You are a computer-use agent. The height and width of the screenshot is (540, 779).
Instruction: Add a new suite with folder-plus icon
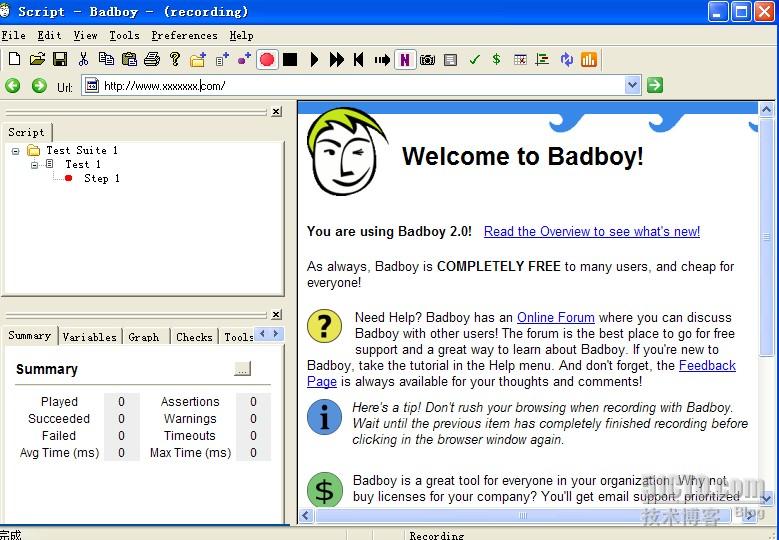point(198,60)
